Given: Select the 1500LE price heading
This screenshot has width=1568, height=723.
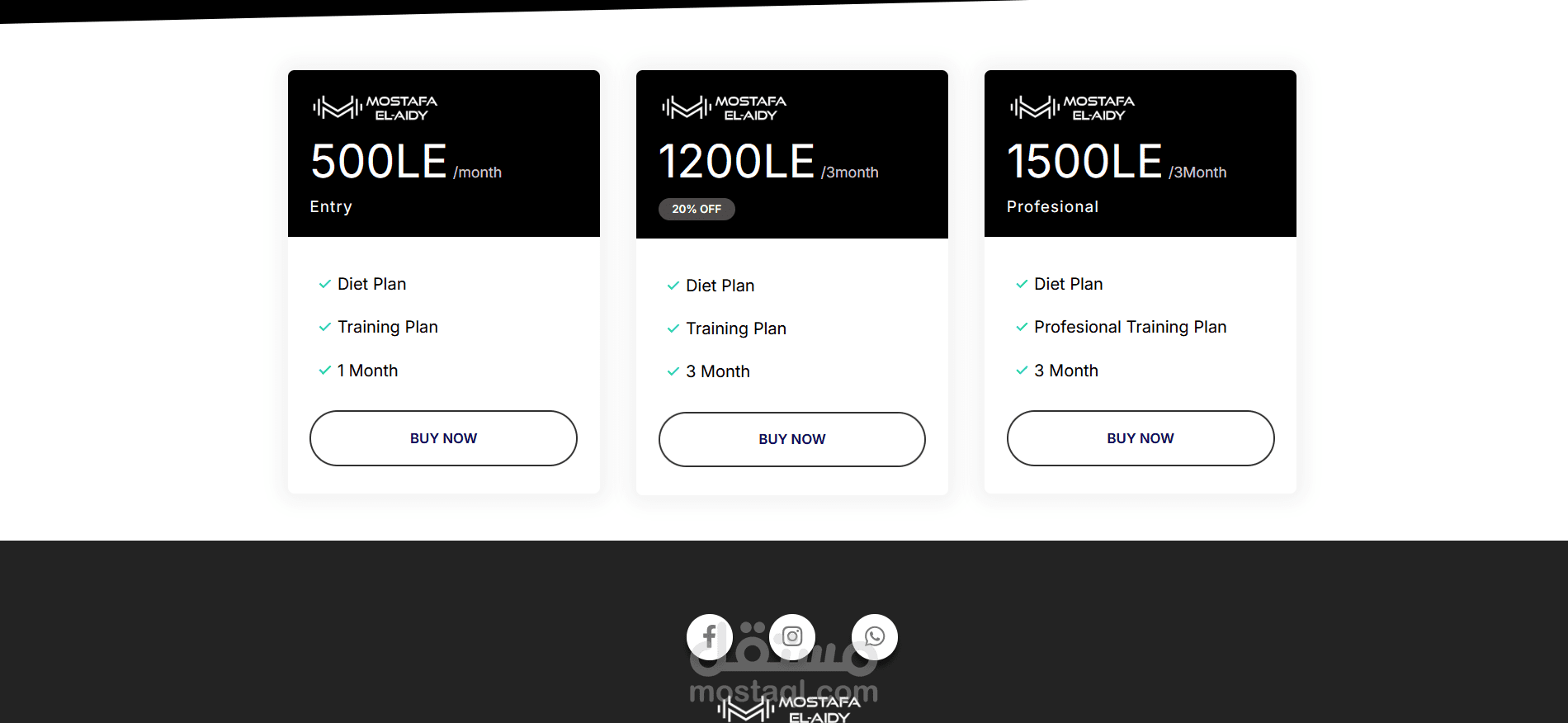Looking at the screenshot, I should point(1084,161).
